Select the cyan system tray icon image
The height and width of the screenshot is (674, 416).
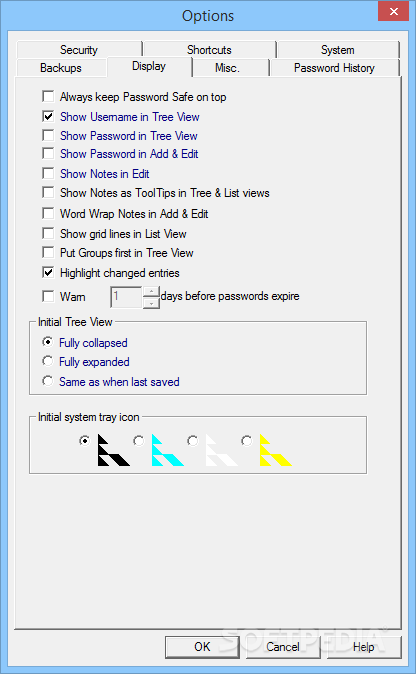[x=168, y=450]
